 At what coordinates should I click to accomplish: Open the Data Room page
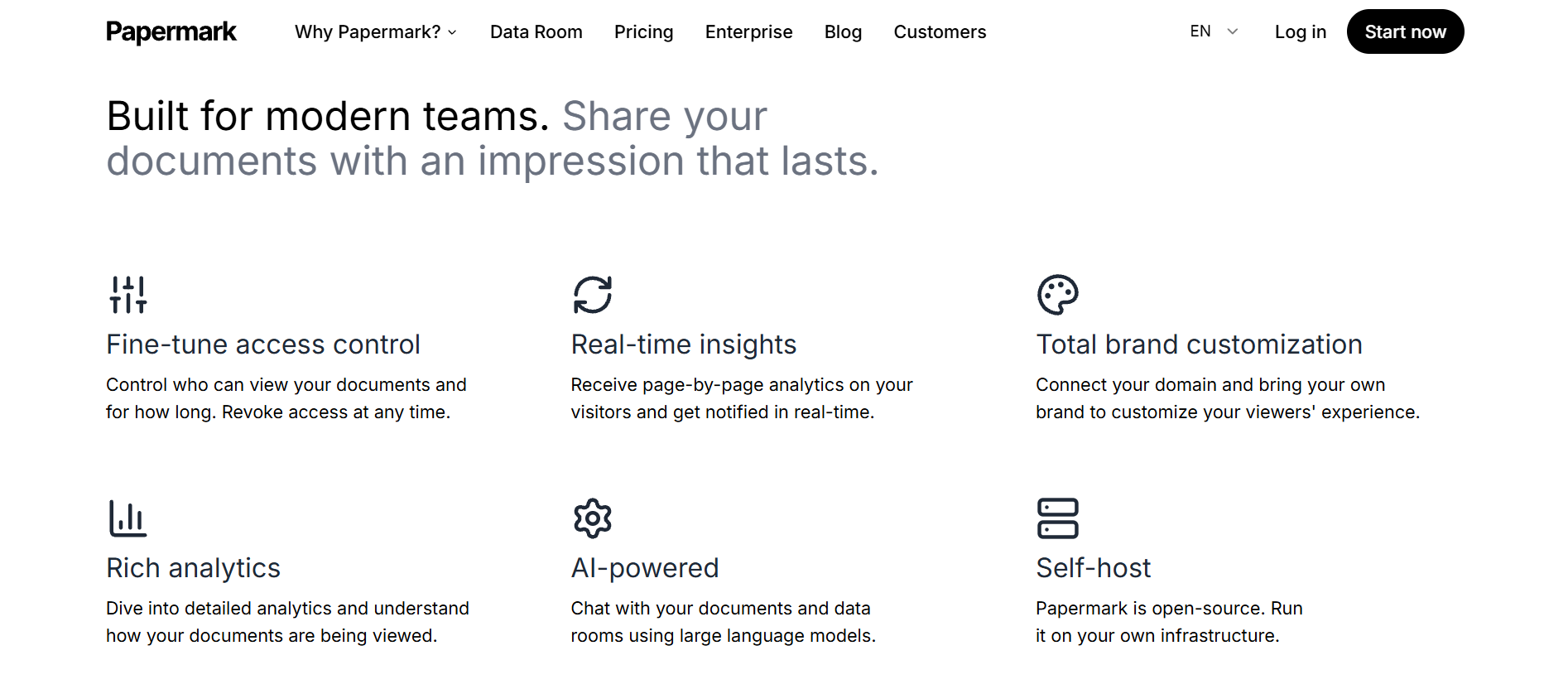(536, 31)
